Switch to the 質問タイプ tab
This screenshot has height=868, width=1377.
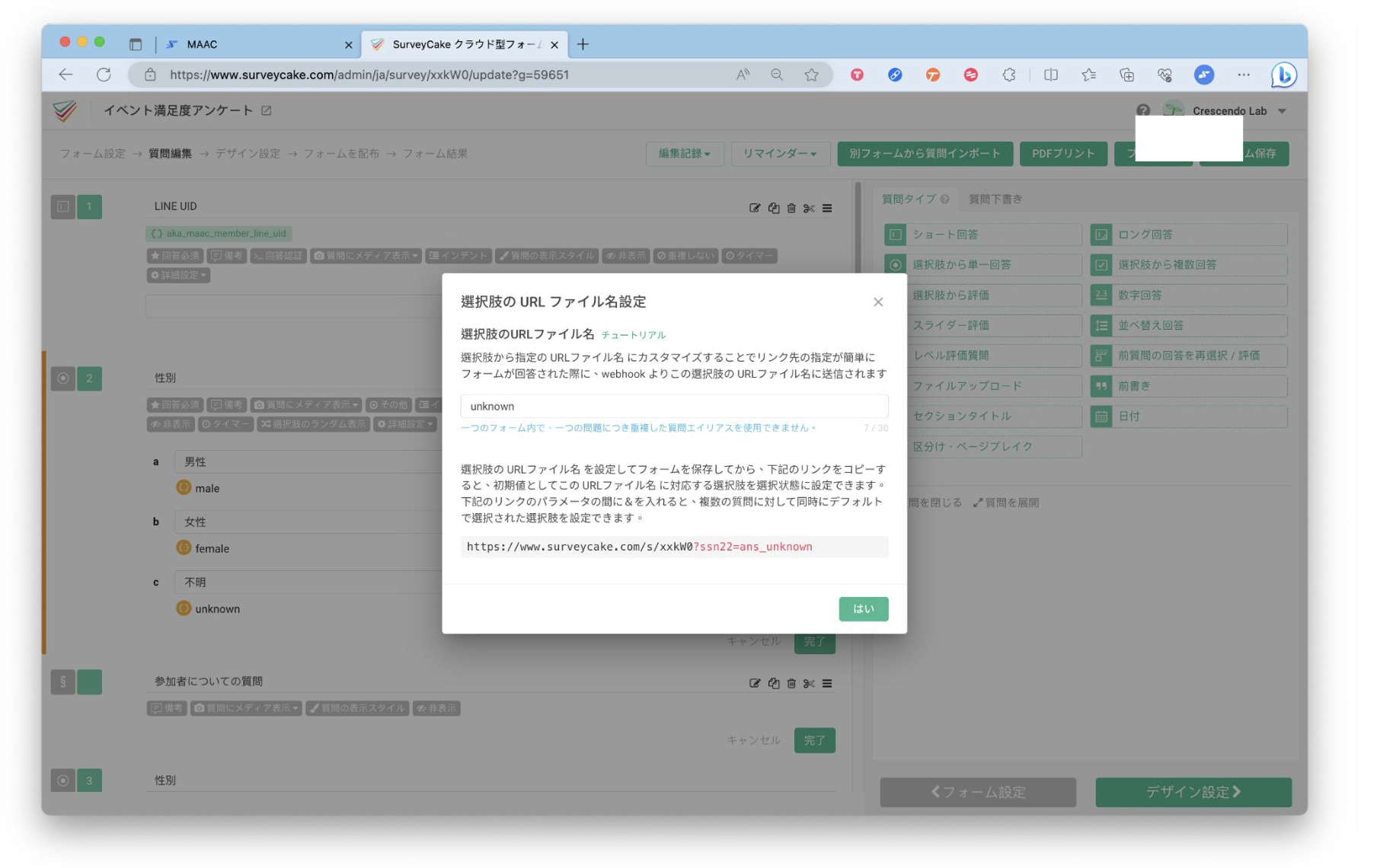909,199
